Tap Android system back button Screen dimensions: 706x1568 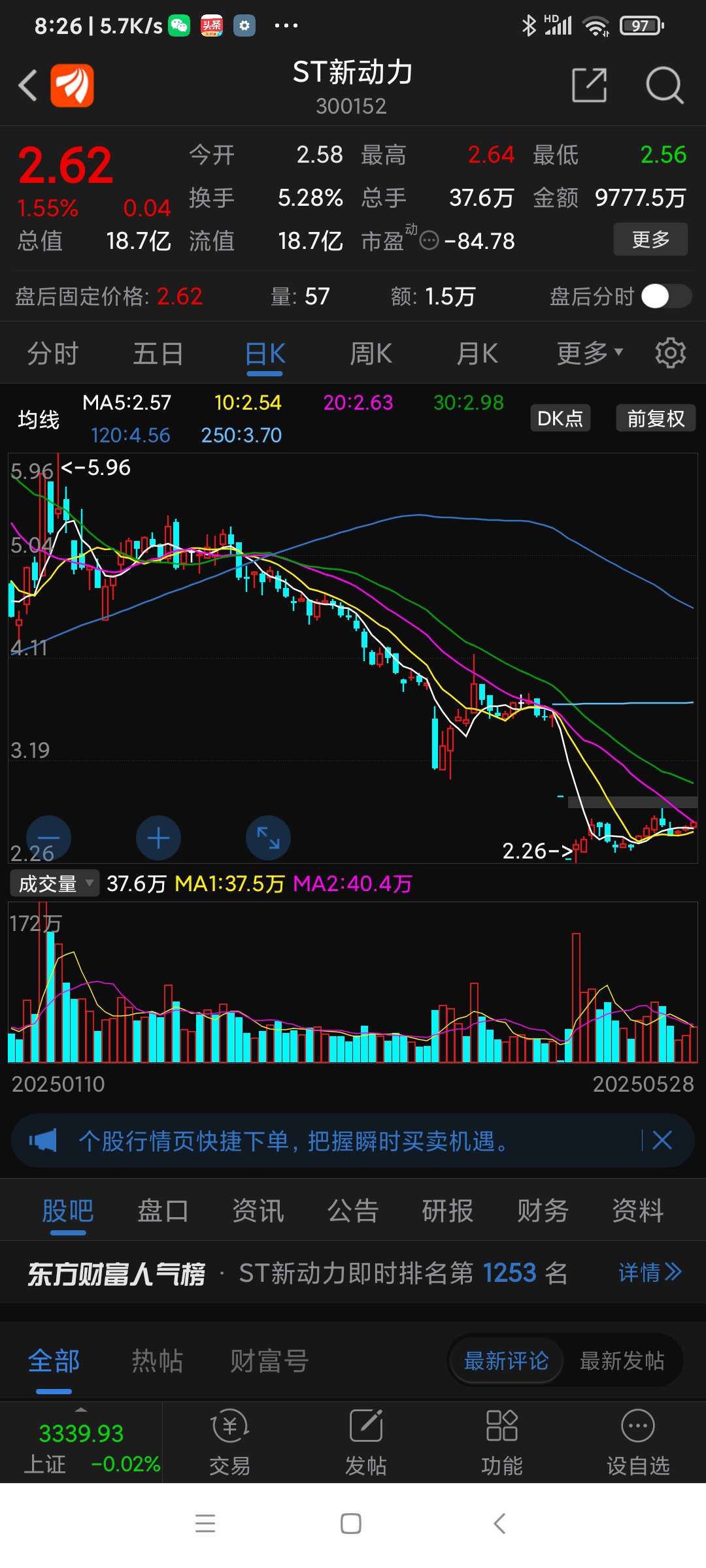499,1524
